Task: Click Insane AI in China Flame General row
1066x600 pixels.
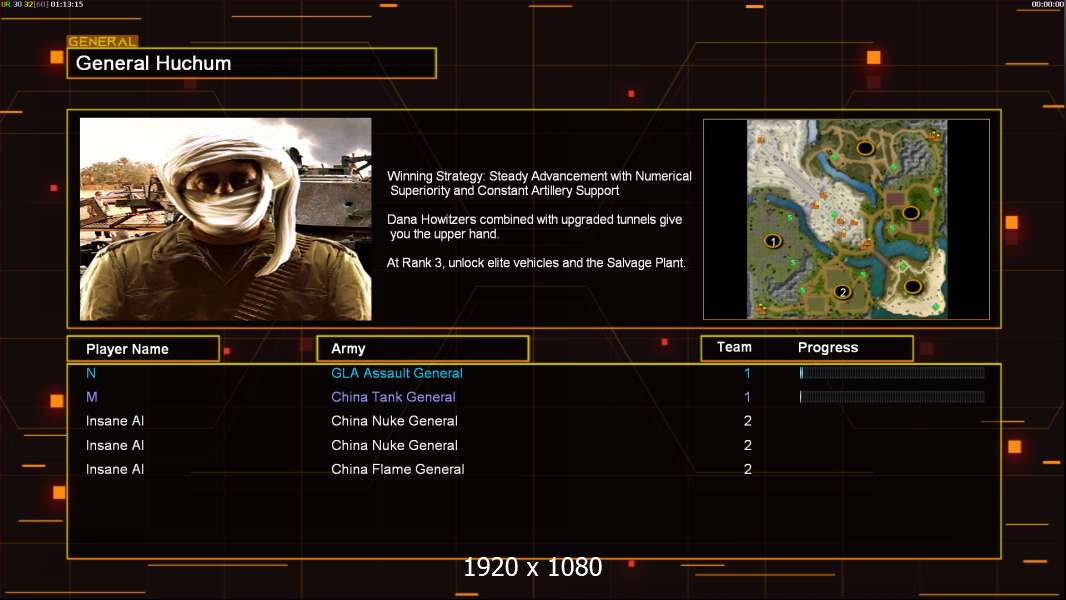Action: coord(115,469)
